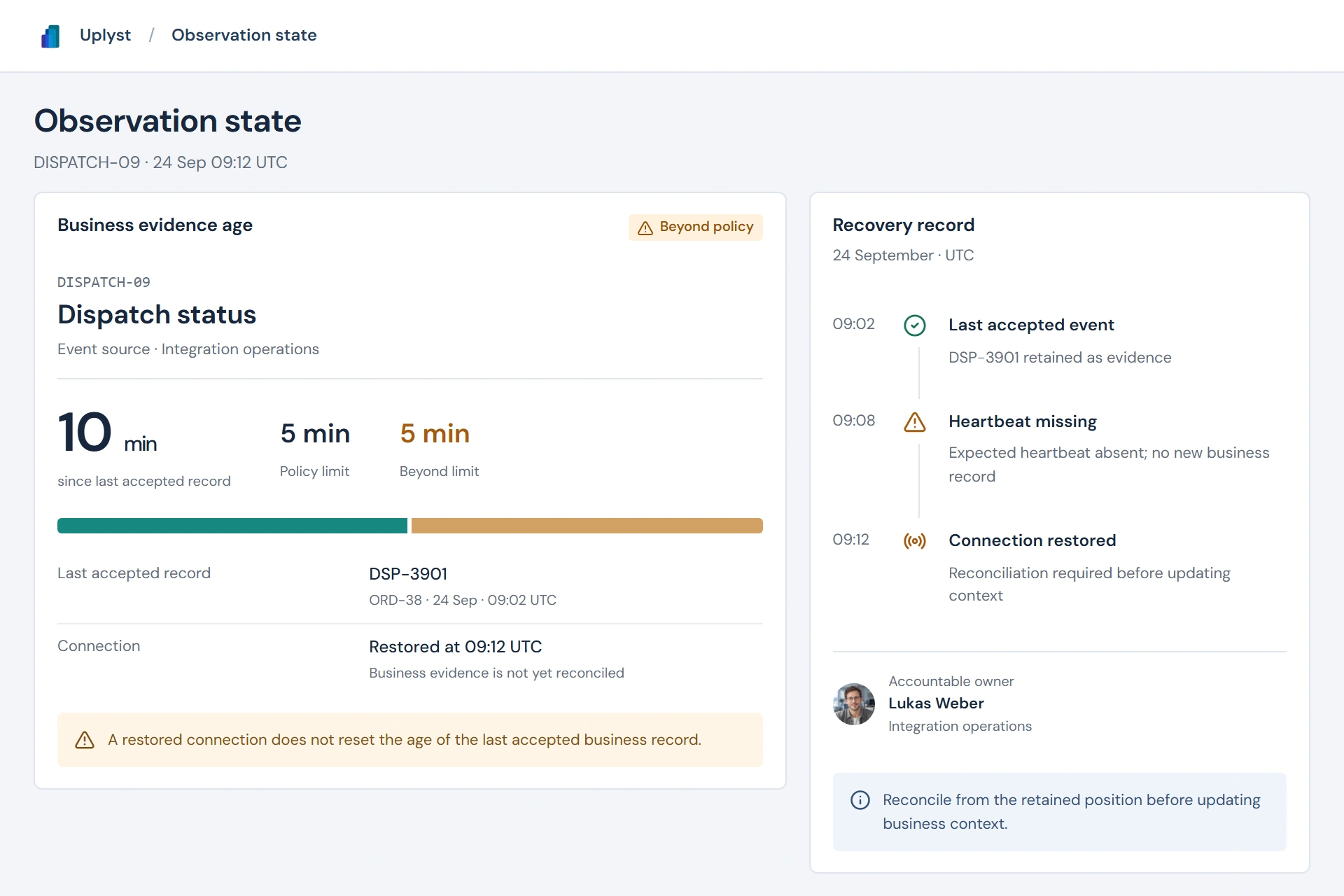
Task: Click the green check icon for Last accepted event
Action: pyautogui.click(x=914, y=325)
